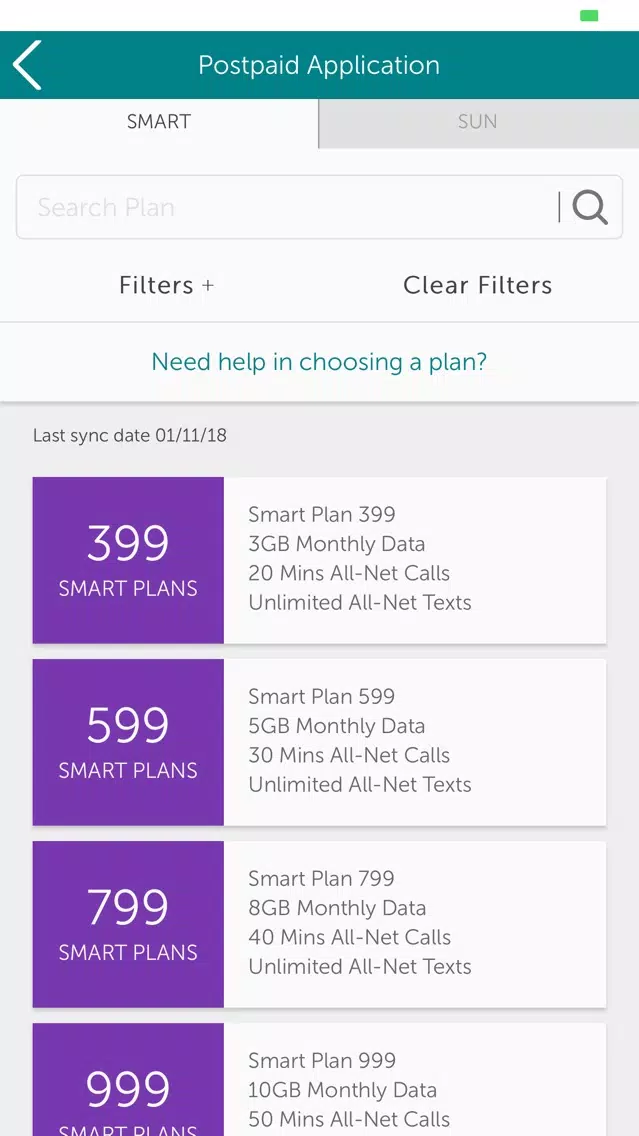Click Clear Filters
Image resolution: width=639 pixels, height=1136 pixels.
coord(477,285)
